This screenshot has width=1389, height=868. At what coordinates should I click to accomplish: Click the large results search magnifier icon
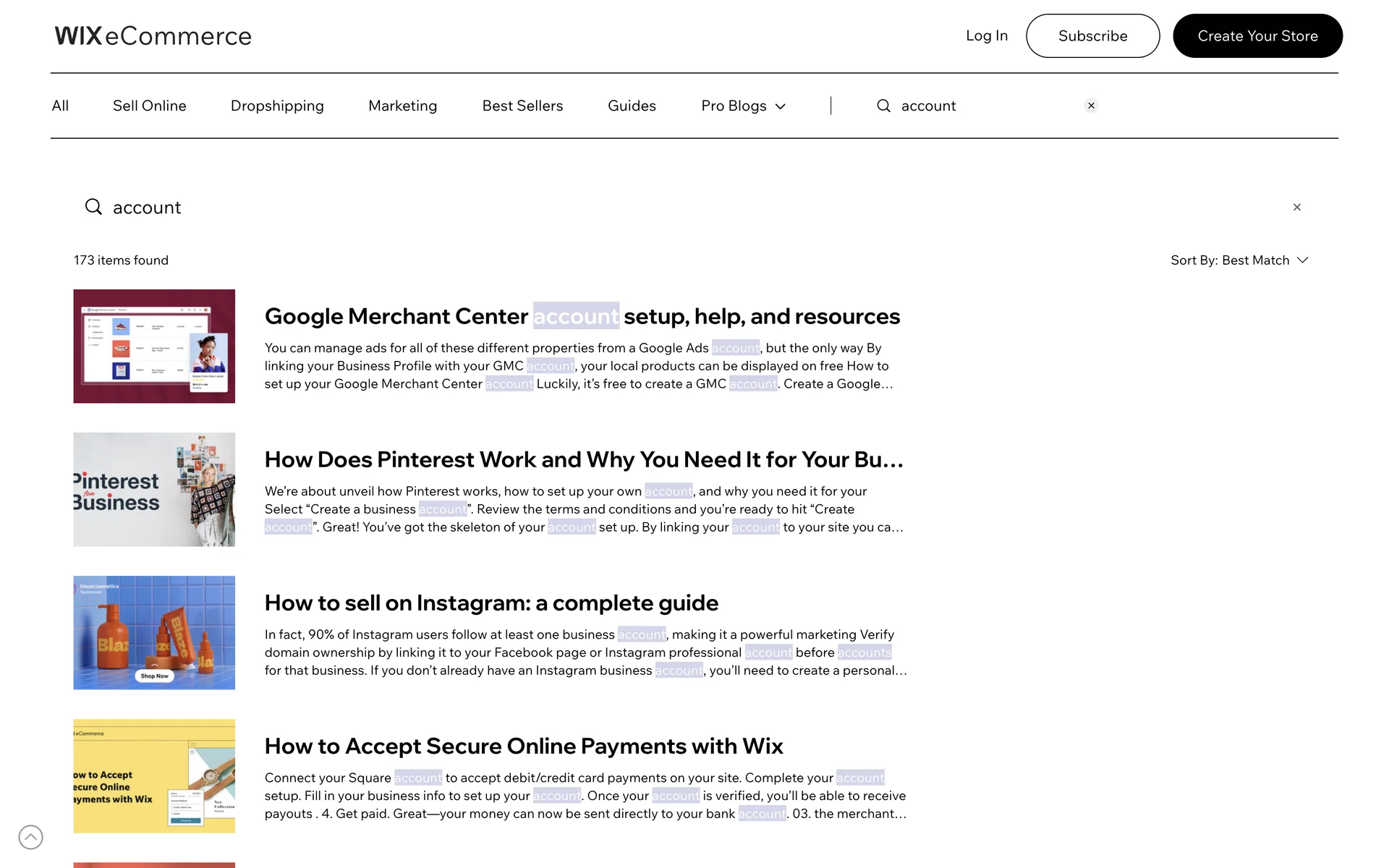[93, 208]
